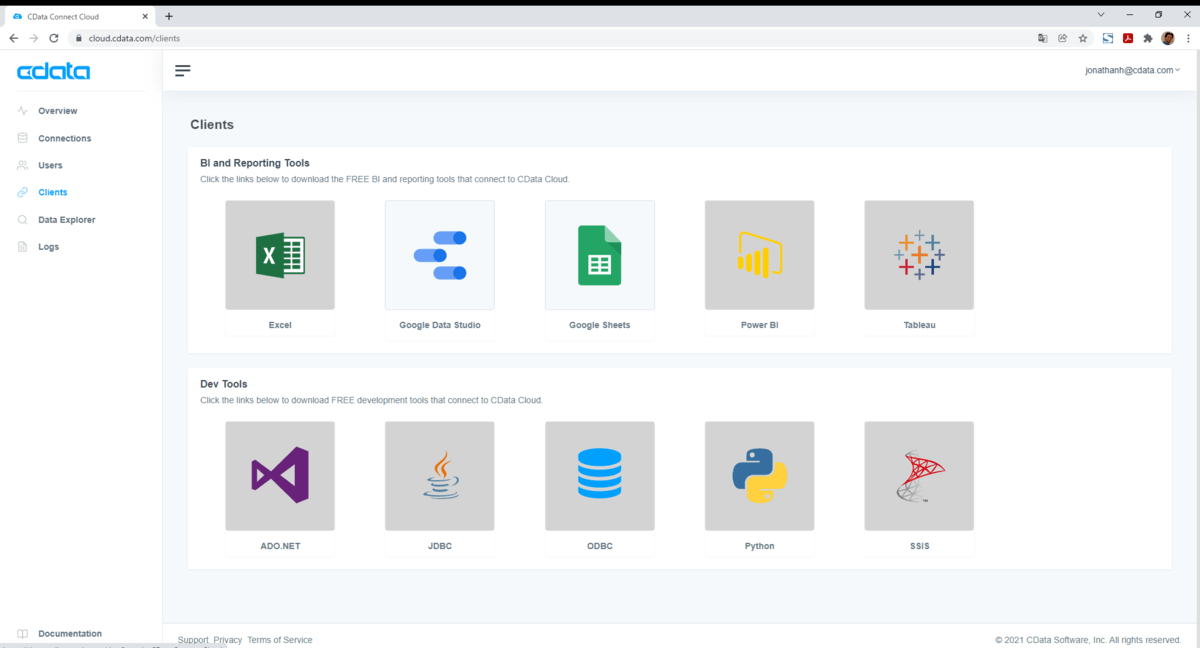Viewport: 1200px width, 648px height.
Task: Open Documentation in sidebar
Action: (69, 633)
